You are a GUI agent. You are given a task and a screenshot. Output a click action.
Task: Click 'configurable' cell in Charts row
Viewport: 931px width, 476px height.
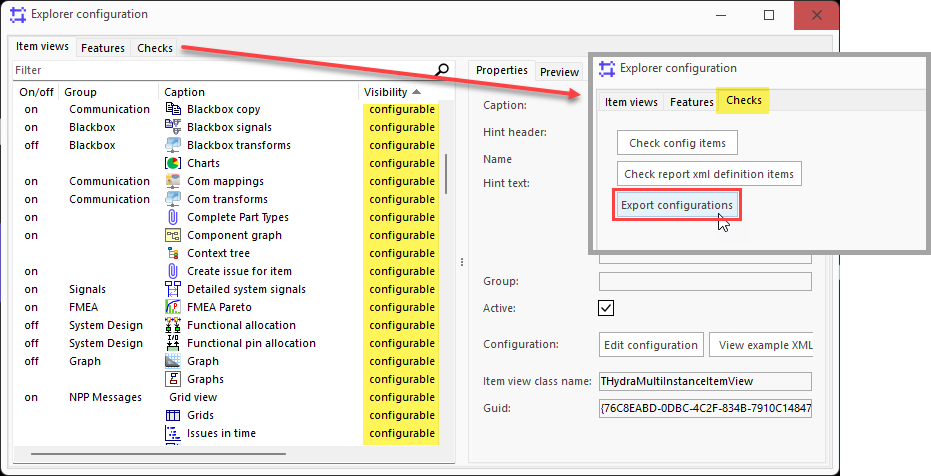pyautogui.click(x=401, y=163)
